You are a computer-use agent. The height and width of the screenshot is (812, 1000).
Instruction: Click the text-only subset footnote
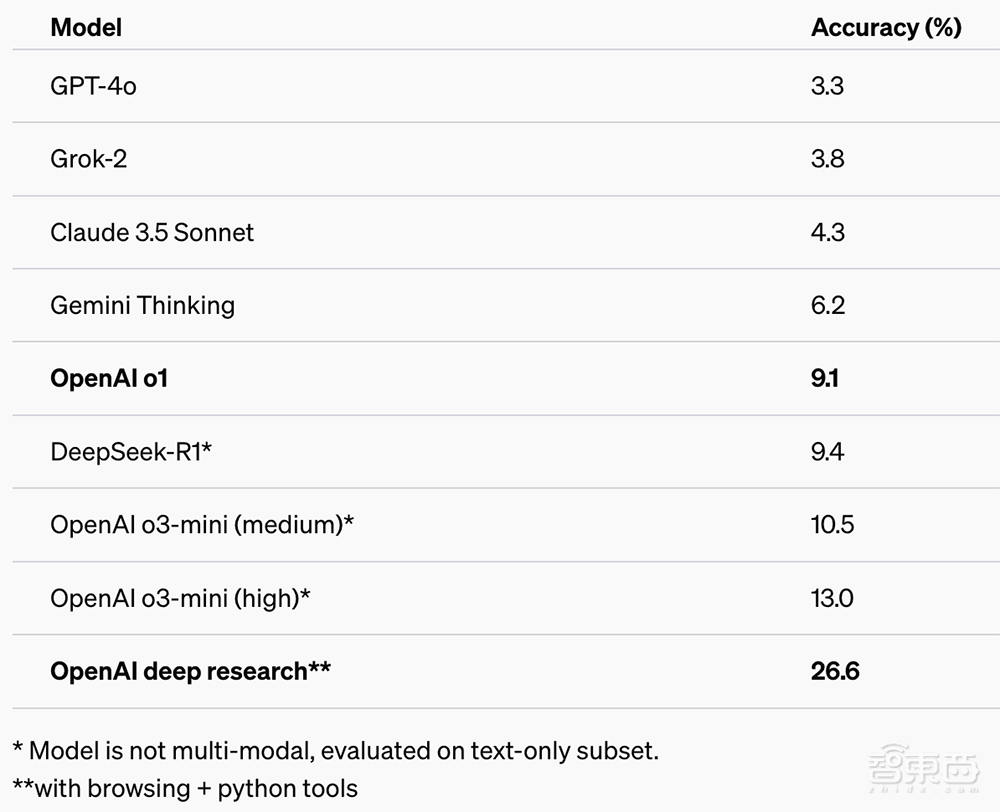(335, 750)
